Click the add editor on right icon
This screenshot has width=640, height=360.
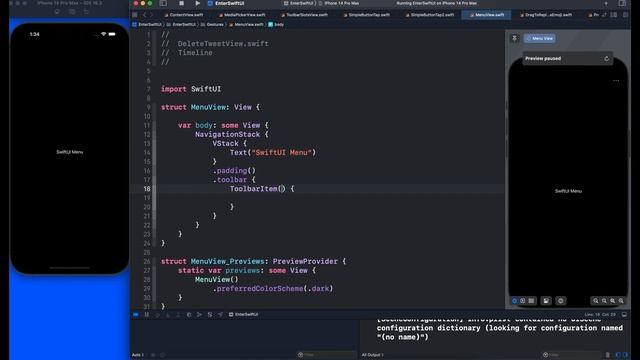[625, 15]
